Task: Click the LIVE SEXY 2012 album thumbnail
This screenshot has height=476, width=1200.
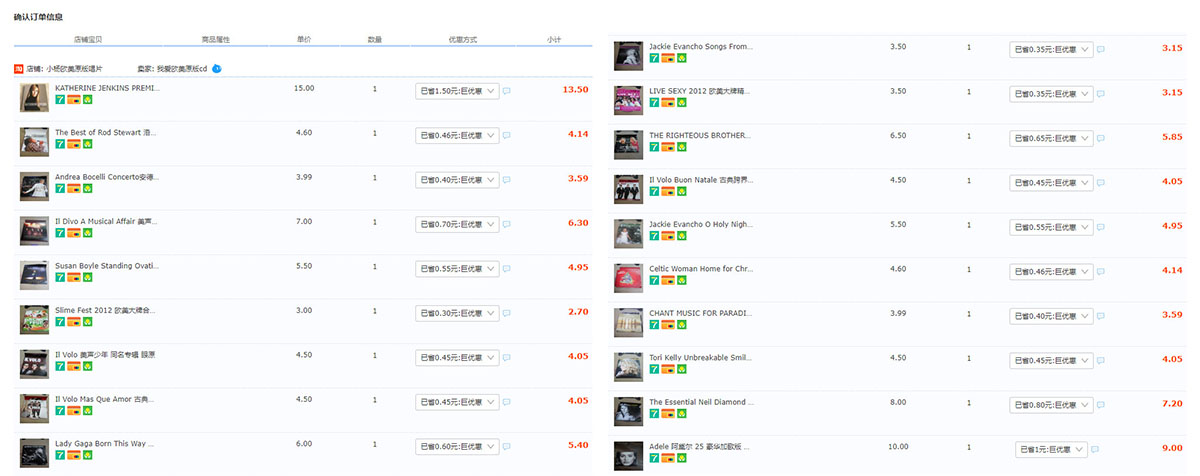Action: tap(628, 100)
